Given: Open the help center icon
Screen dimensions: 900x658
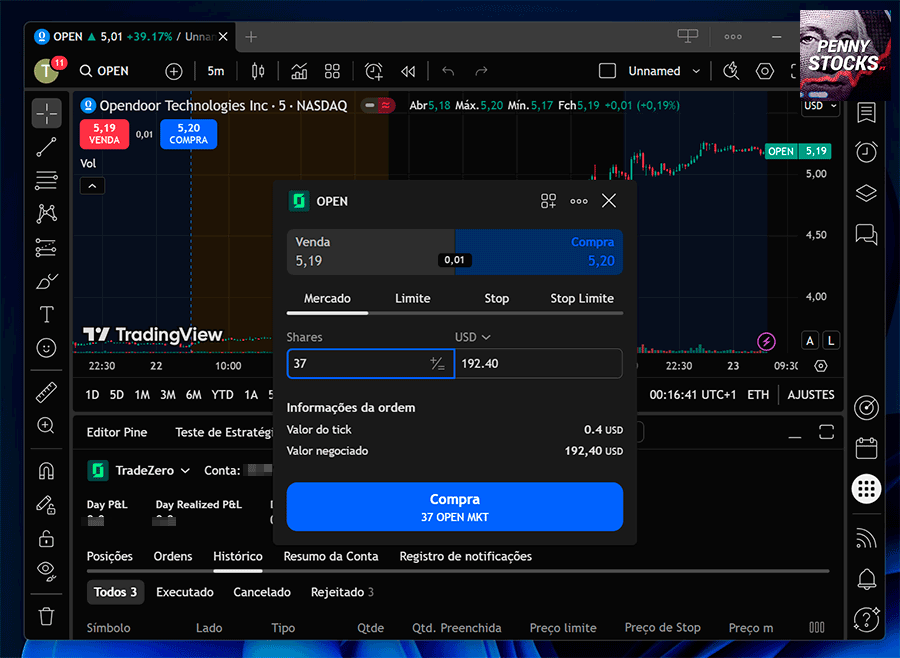Looking at the screenshot, I should 866,619.
